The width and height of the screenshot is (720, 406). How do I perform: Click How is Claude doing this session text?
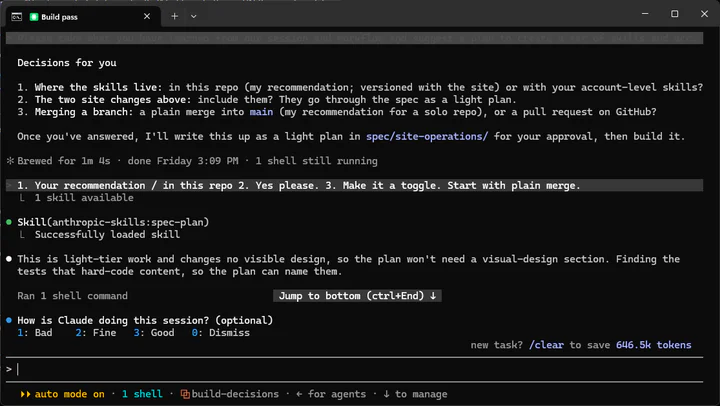pyautogui.click(x=145, y=320)
